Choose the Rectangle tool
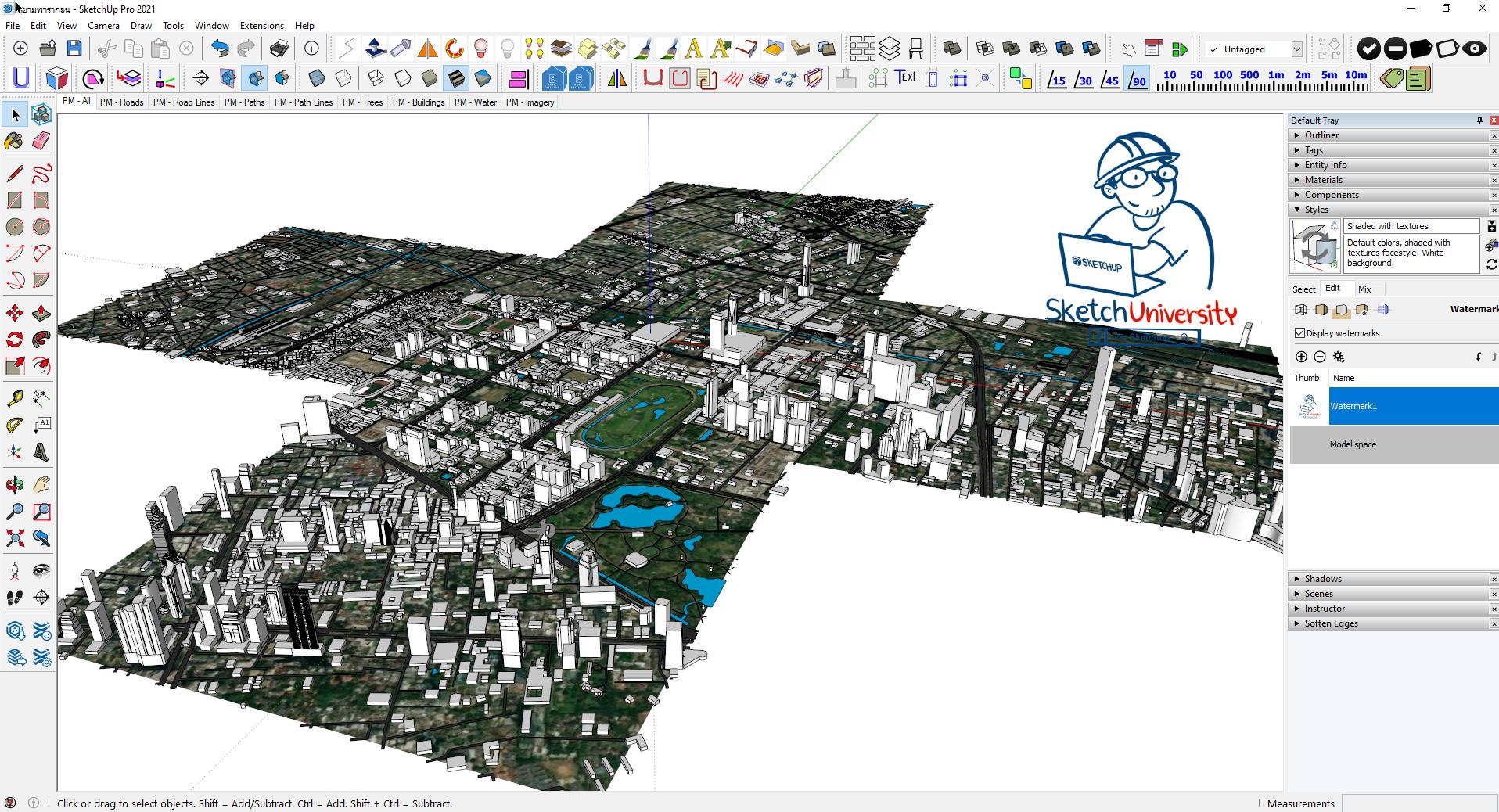Viewport: 1499px width, 812px height. 15,199
